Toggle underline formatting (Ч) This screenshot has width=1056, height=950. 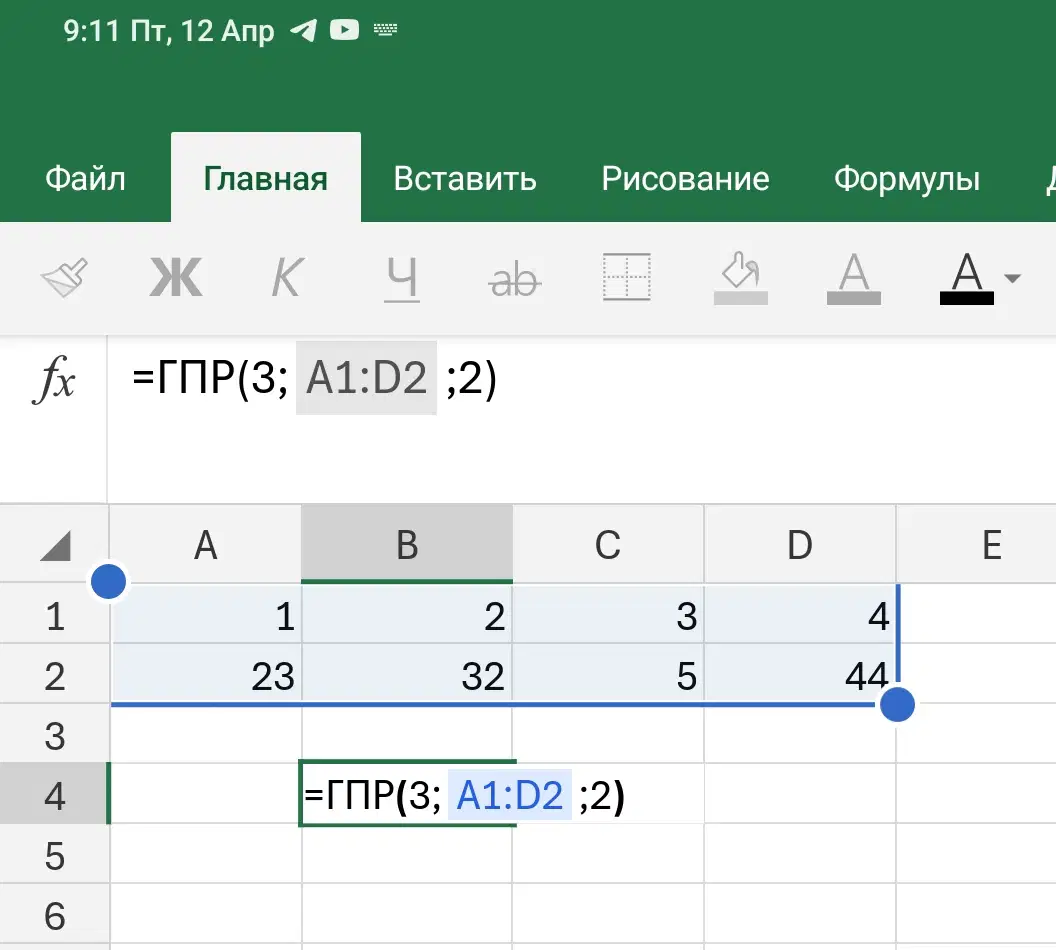402,279
